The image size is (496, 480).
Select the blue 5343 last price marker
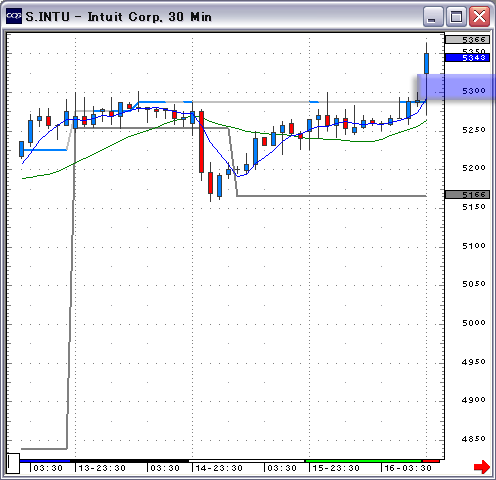[467, 58]
